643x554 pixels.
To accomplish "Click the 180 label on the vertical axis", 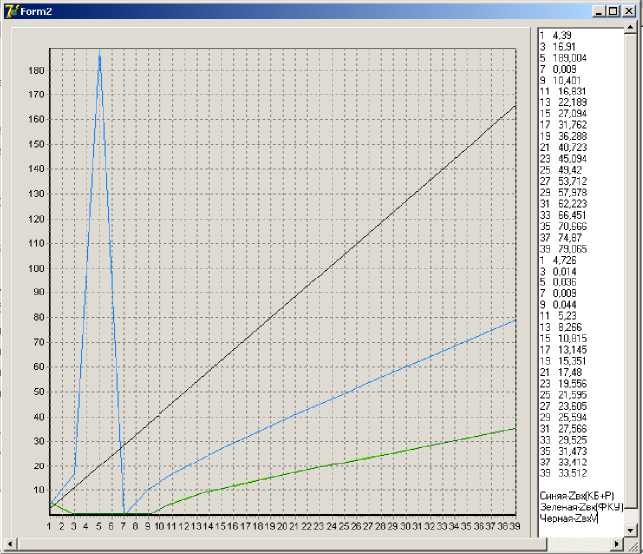I will point(36,71).
